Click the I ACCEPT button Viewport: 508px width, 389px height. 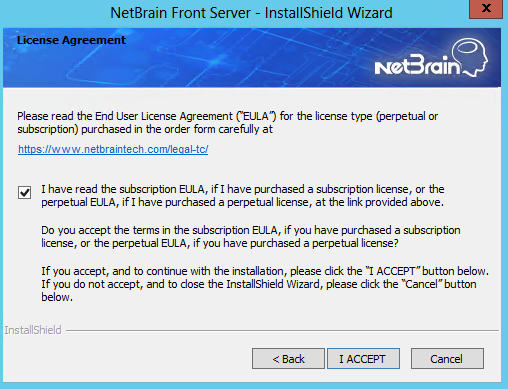click(363, 359)
